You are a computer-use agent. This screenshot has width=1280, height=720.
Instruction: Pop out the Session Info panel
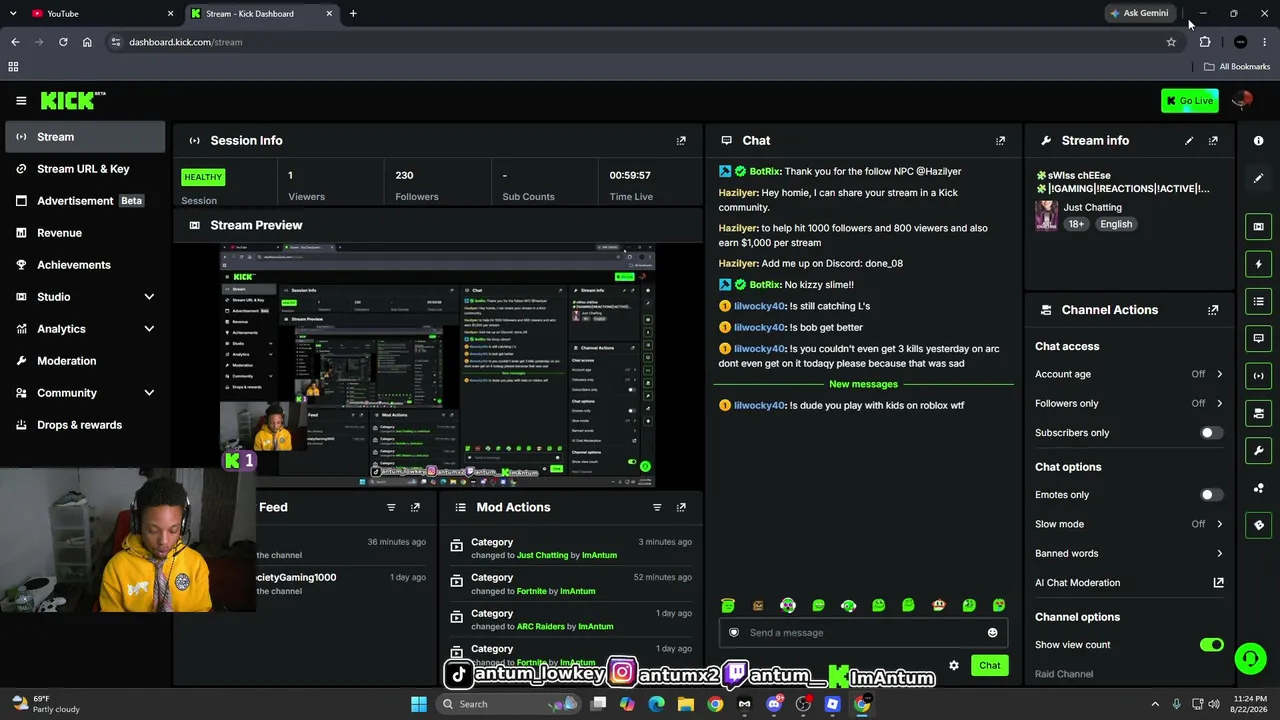[681, 141]
